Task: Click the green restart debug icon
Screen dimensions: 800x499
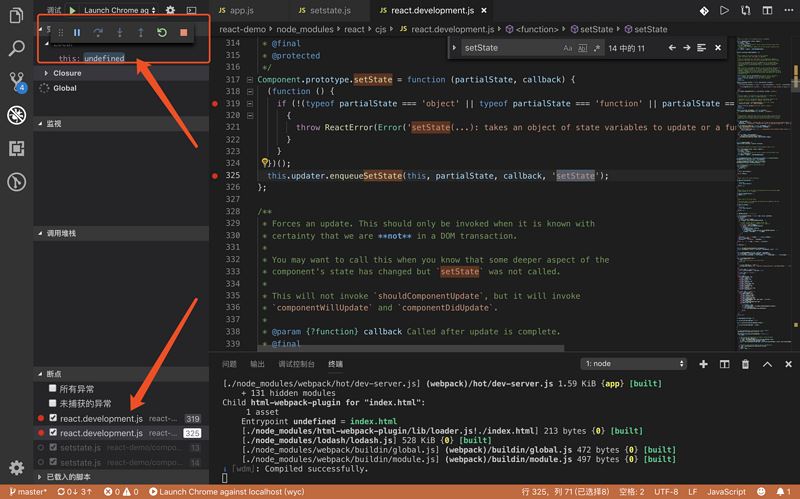Action: click(x=162, y=33)
